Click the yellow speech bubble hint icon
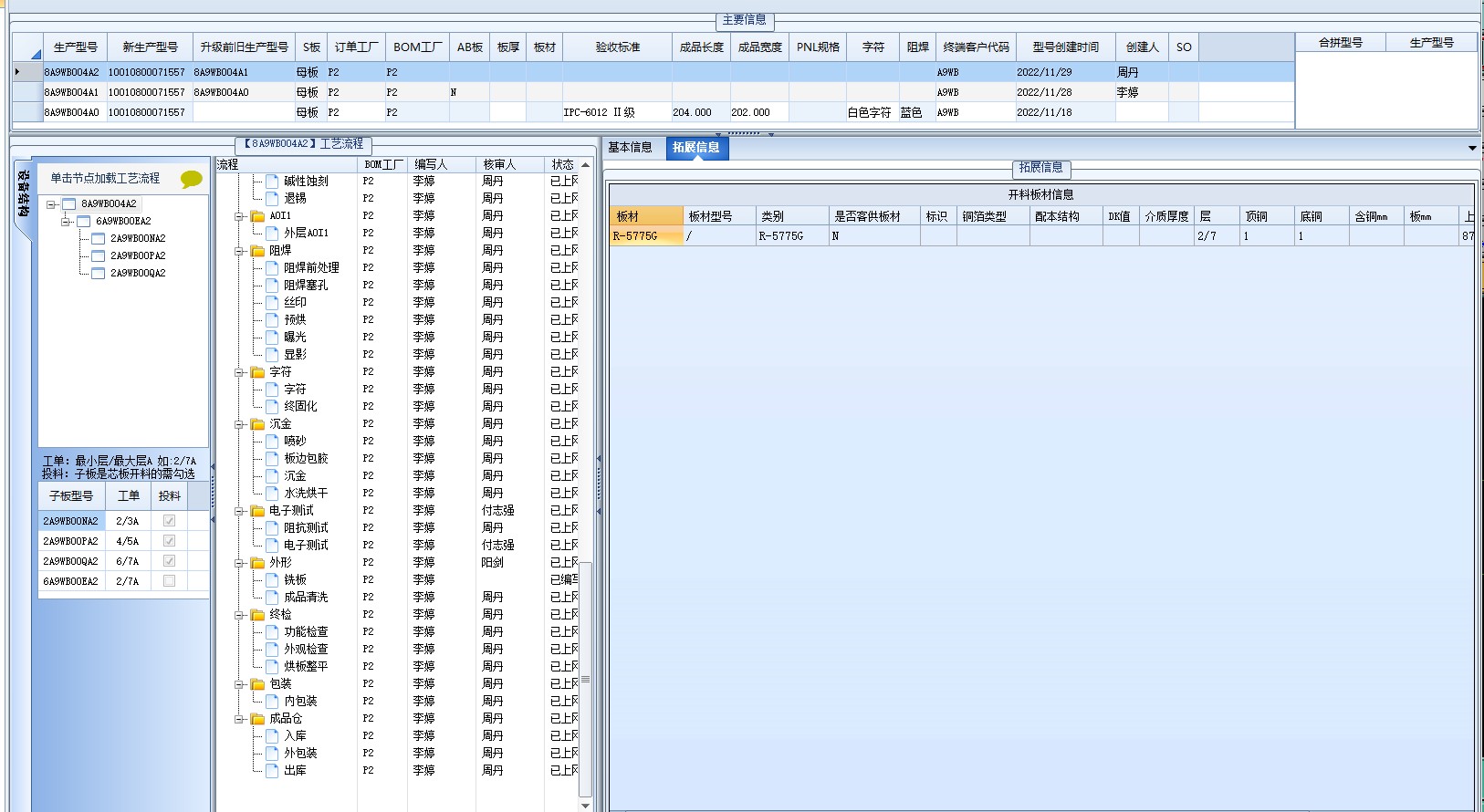This screenshot has height=812, width=1484. click(191, 179)
